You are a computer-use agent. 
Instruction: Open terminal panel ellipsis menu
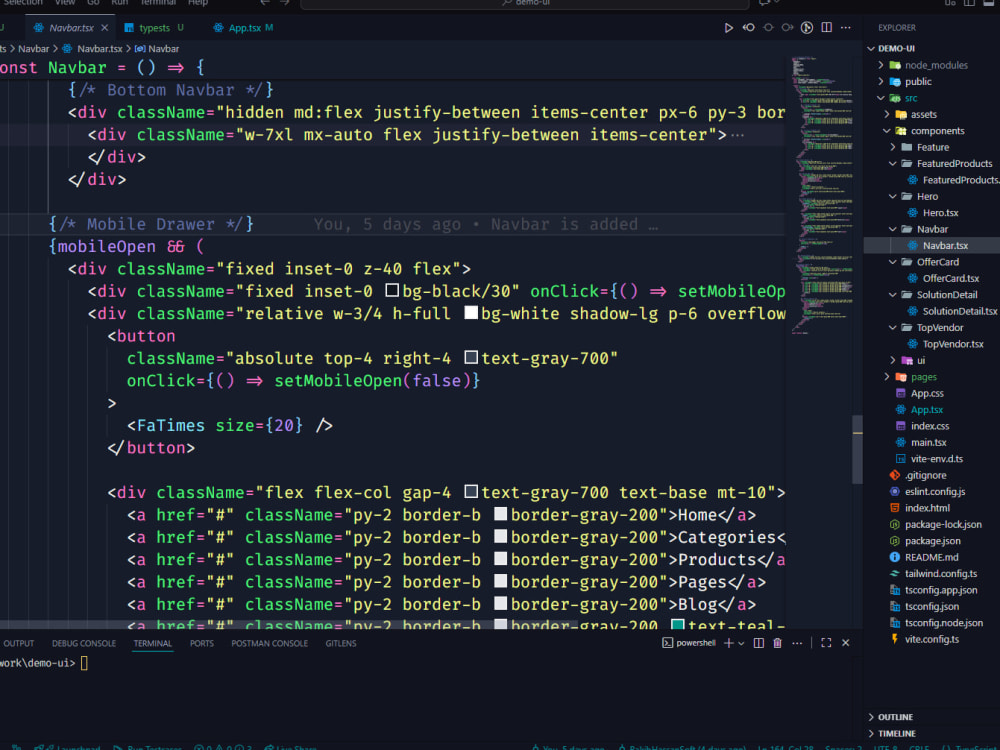point(797,643)
